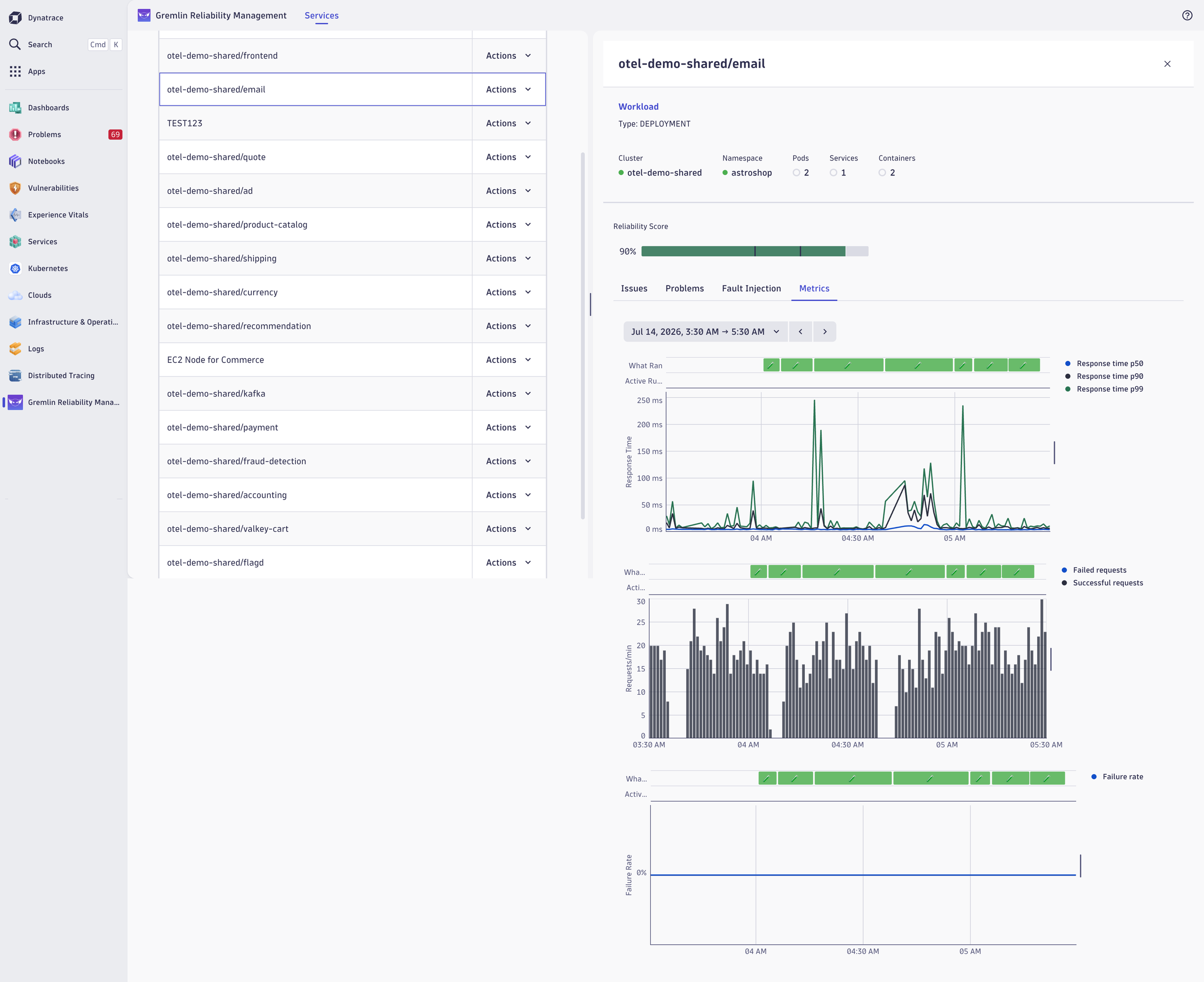
Task: Open the help question mark icon
Action: [x=1187, y=15]
